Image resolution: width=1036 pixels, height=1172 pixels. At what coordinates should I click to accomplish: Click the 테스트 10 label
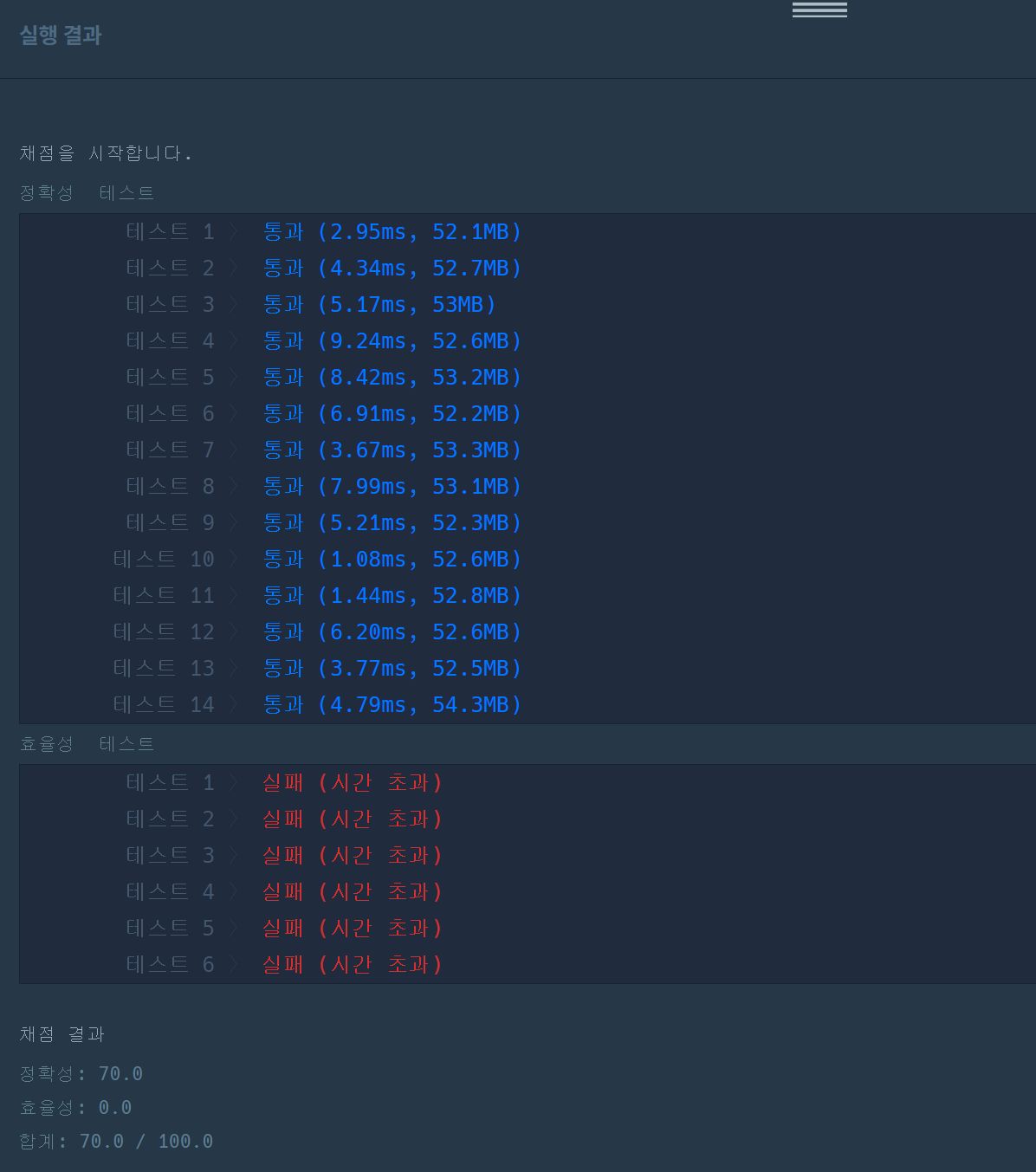[164, 559]
